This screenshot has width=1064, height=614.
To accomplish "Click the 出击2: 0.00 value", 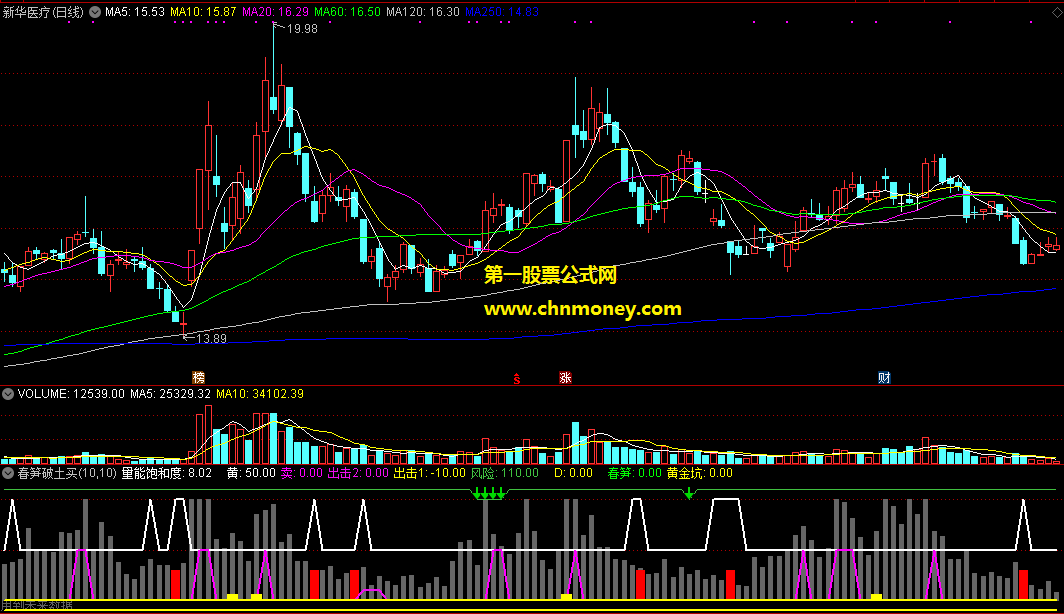I will pyautogui.click(x=358, y=473).
